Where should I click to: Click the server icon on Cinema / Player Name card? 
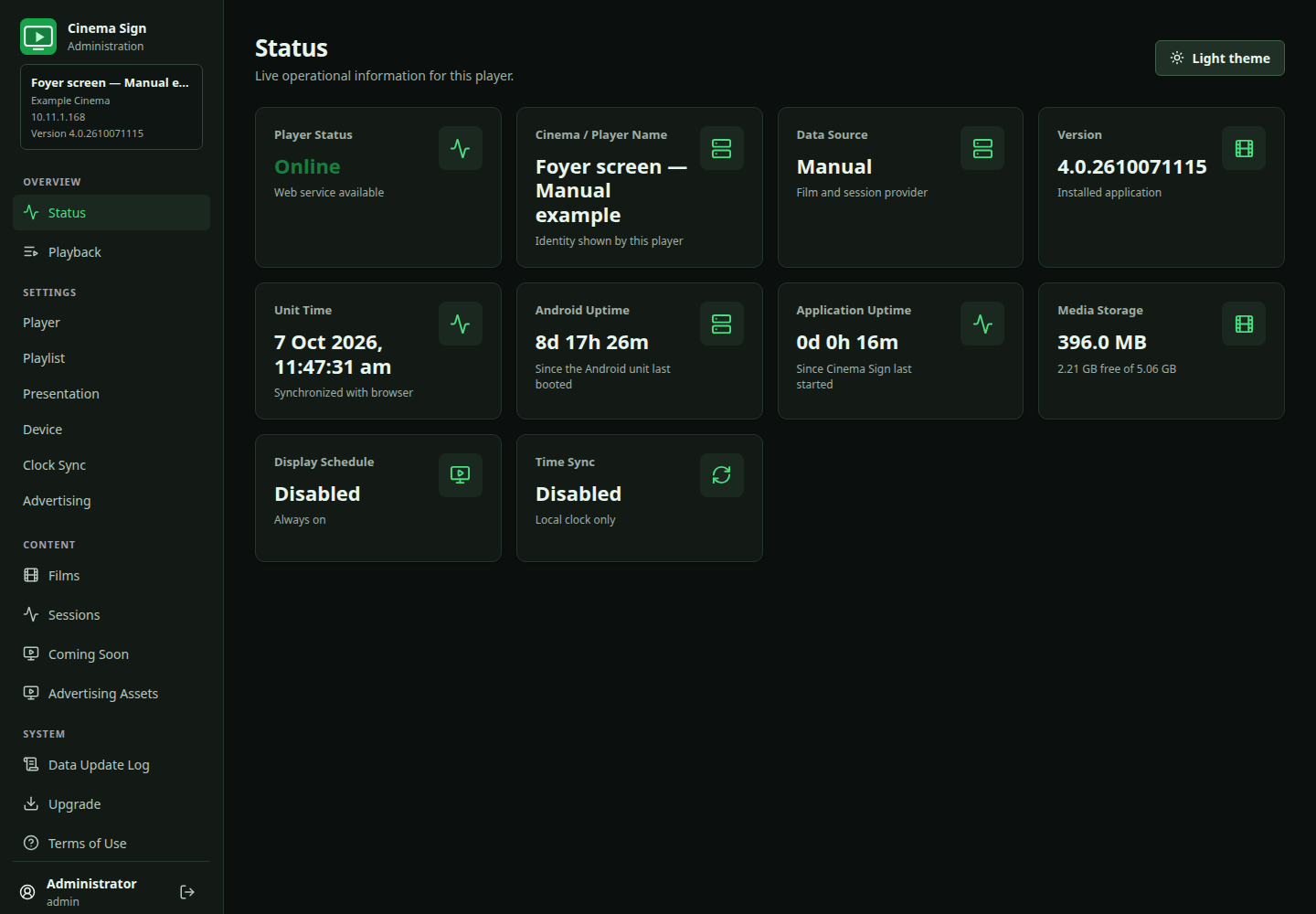tap(722, 148)
